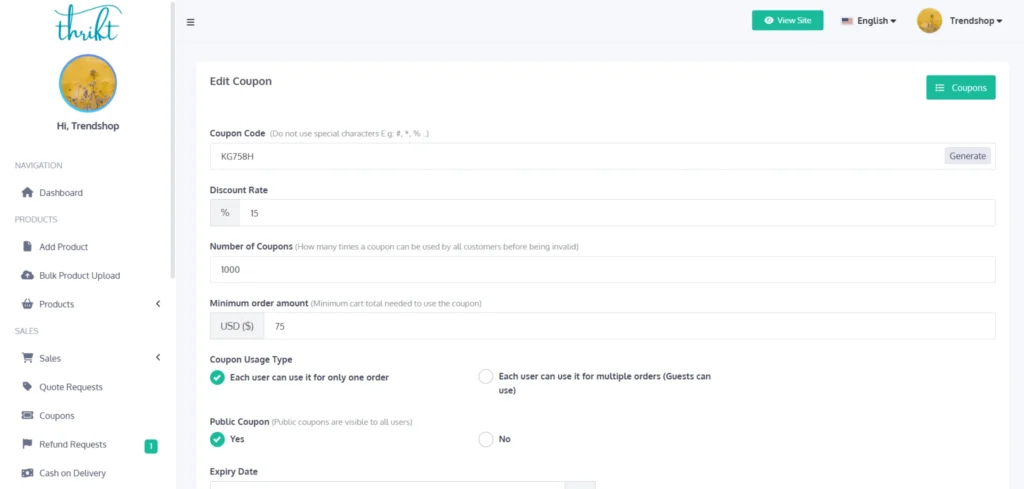Click the Products basket icon

coord(28,304)
